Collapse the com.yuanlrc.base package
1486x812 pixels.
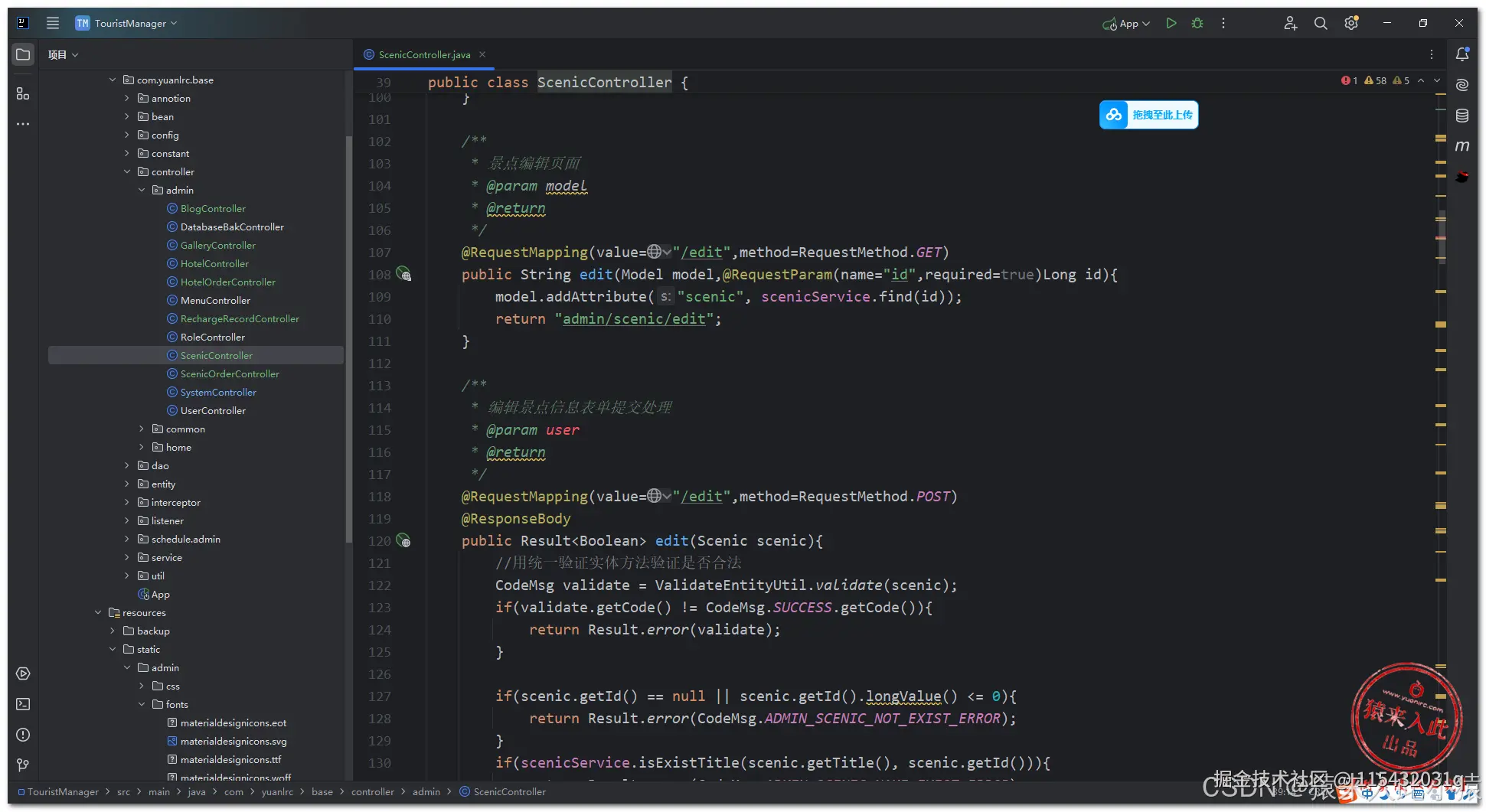(x=113, y=80)
